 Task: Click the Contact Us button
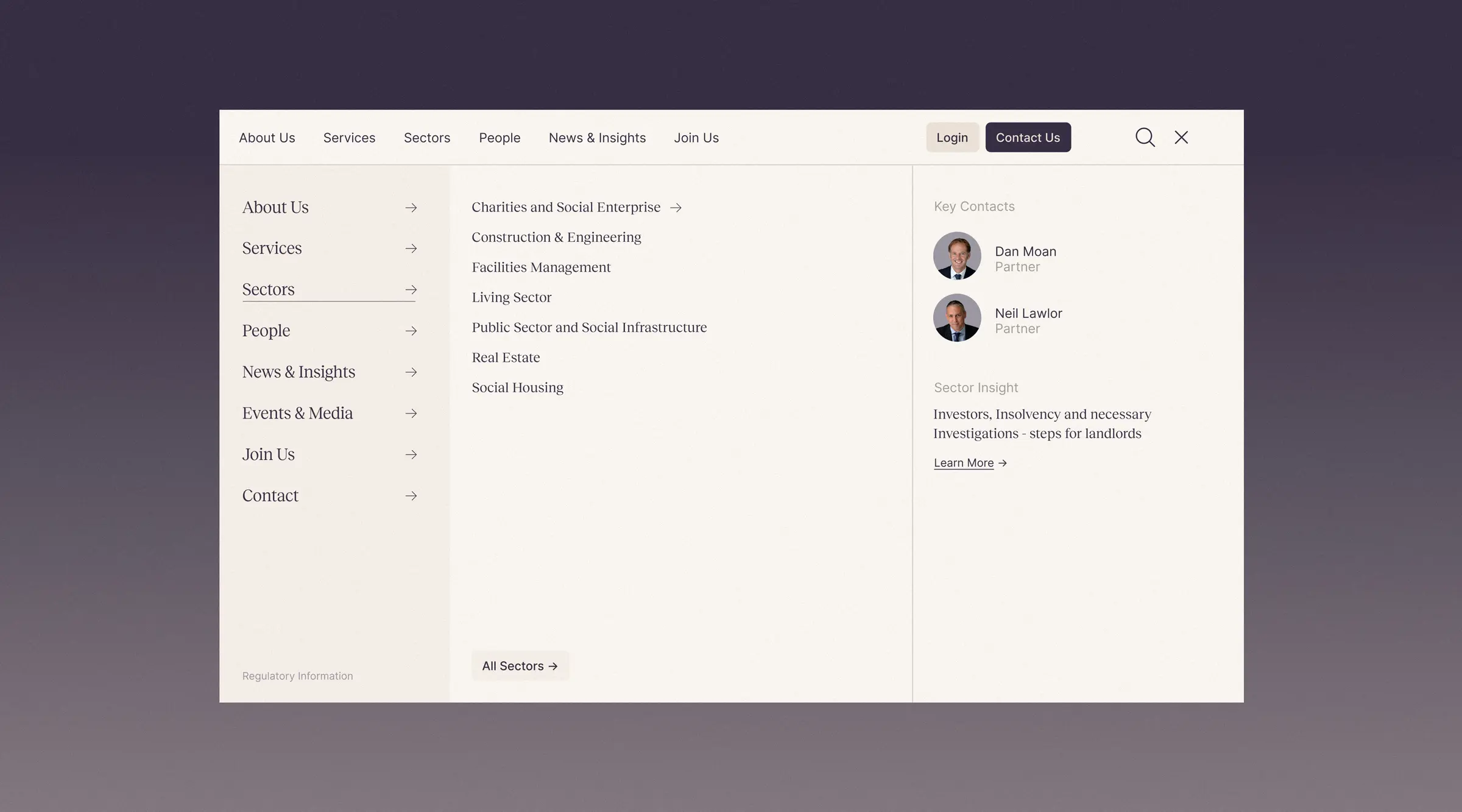pos(1028,137)
